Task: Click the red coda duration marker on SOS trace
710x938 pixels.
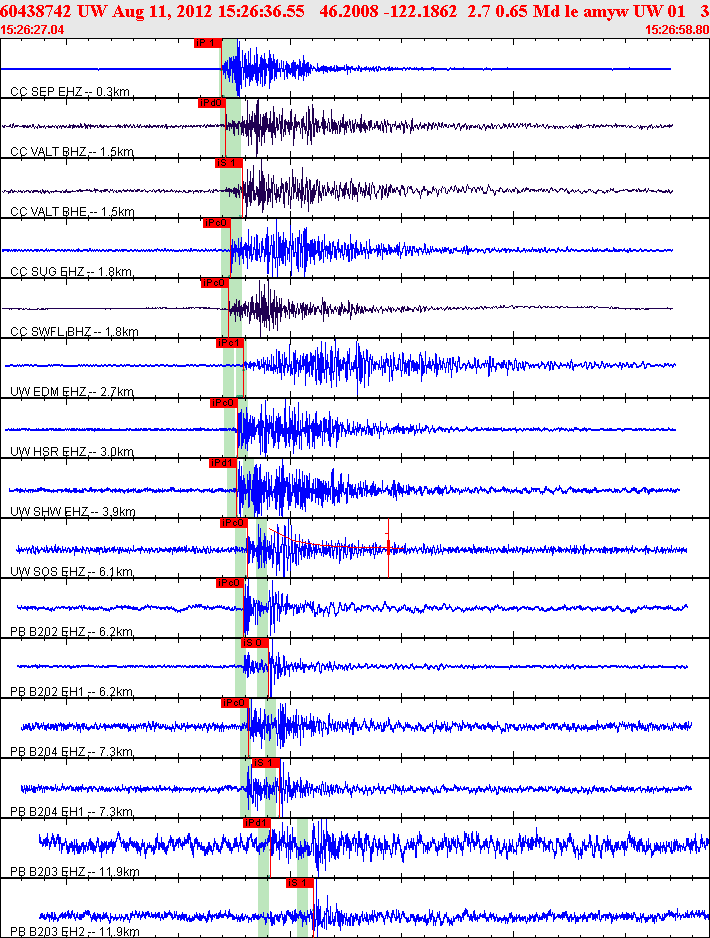Action: pos(389,547)
